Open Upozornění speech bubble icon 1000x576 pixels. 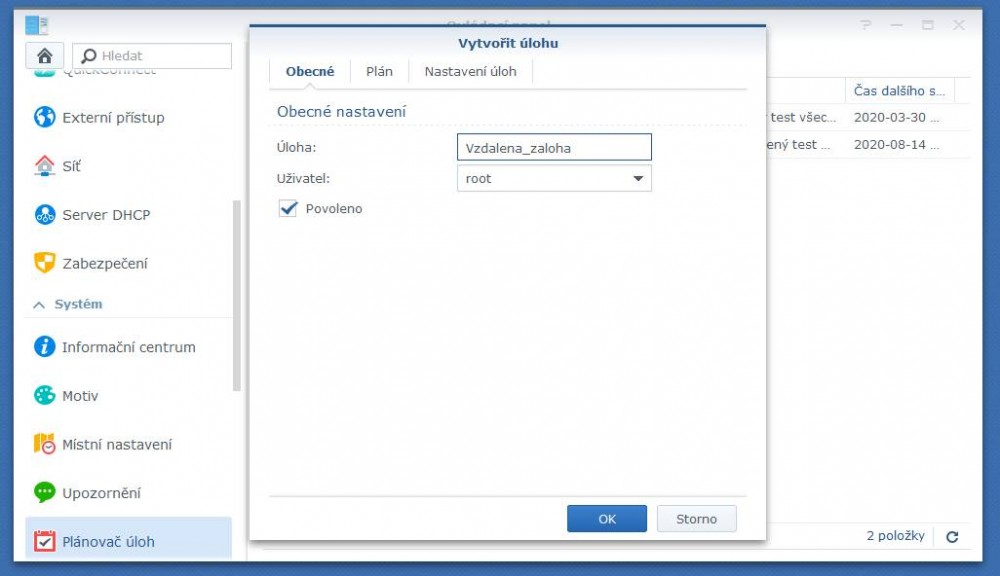click(45, 493)
